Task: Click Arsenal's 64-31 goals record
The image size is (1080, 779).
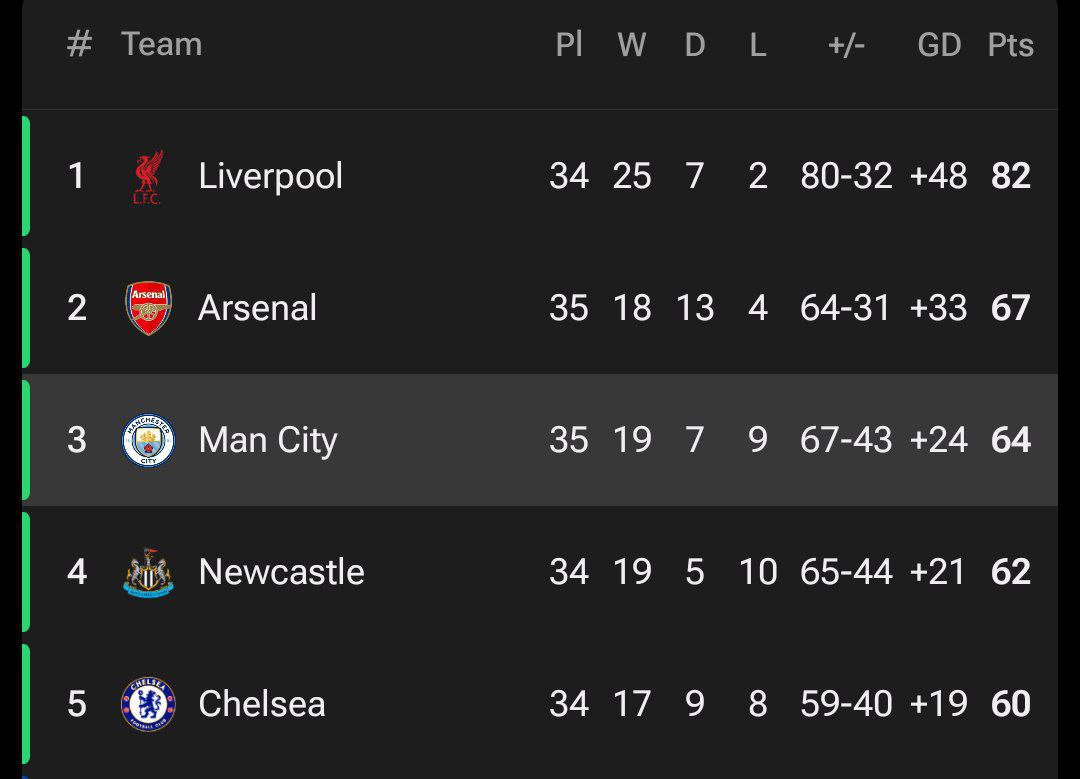Action: (x=845, y=308)
